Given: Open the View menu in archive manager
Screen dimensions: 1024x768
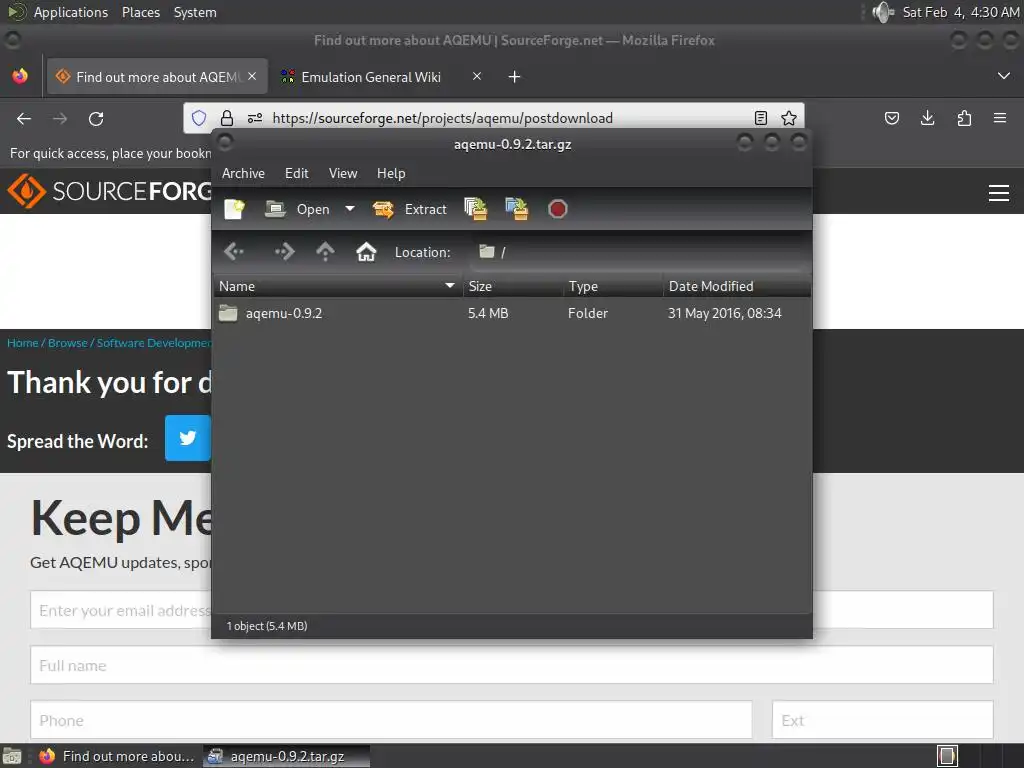Looking at the screenshot, I should pos(343,173).
